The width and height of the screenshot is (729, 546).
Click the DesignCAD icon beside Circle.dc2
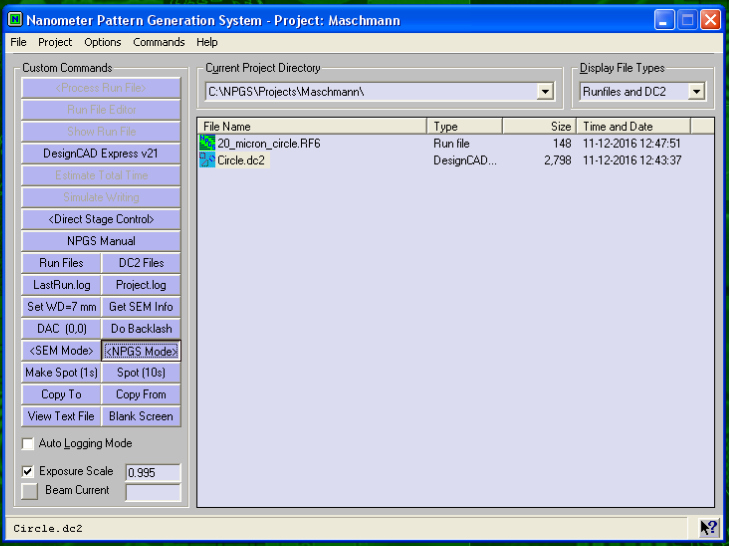208,160
